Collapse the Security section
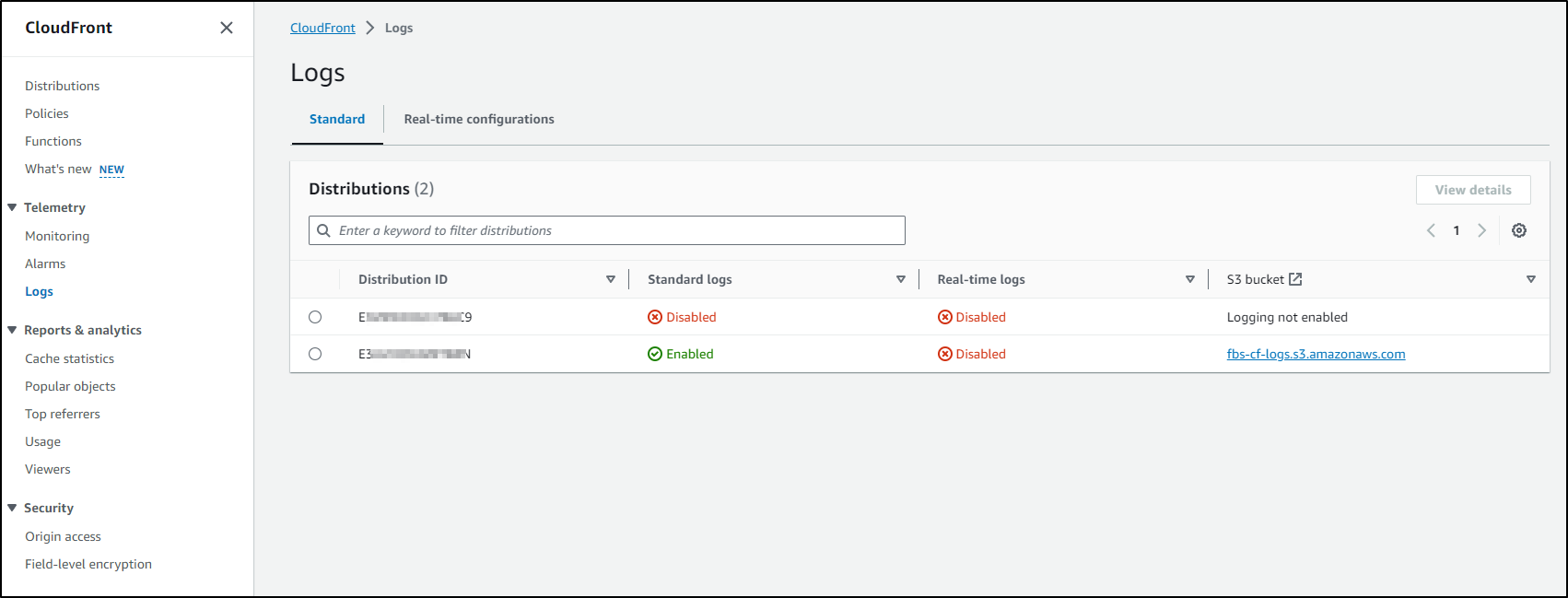1568x598 pixels. pos(12,508)
